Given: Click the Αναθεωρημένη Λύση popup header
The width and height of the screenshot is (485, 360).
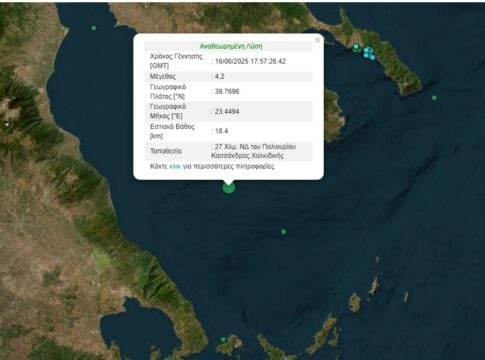Looking at the screenshot, I should [231, 46].
